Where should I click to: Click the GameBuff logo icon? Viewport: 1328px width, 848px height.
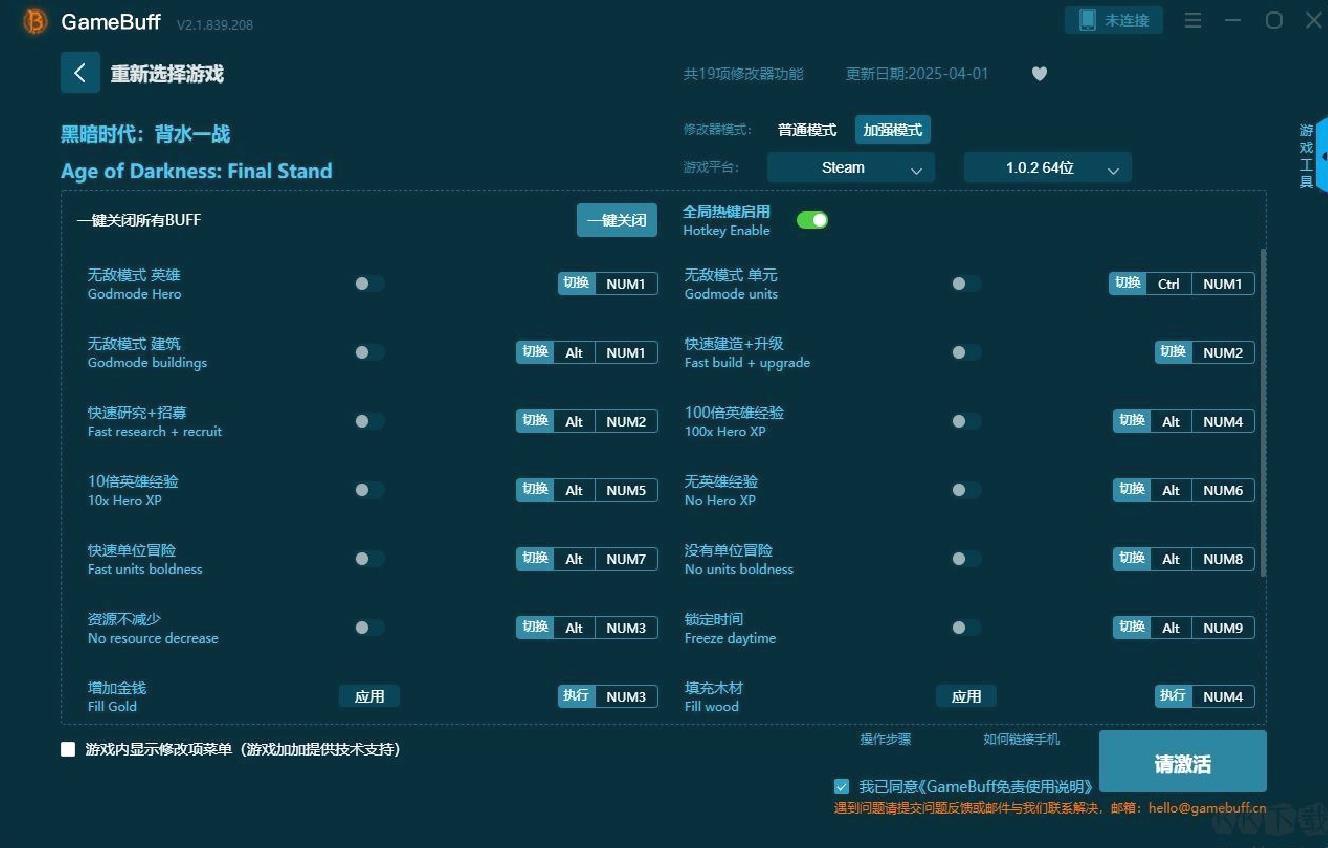tap(35, 22)
